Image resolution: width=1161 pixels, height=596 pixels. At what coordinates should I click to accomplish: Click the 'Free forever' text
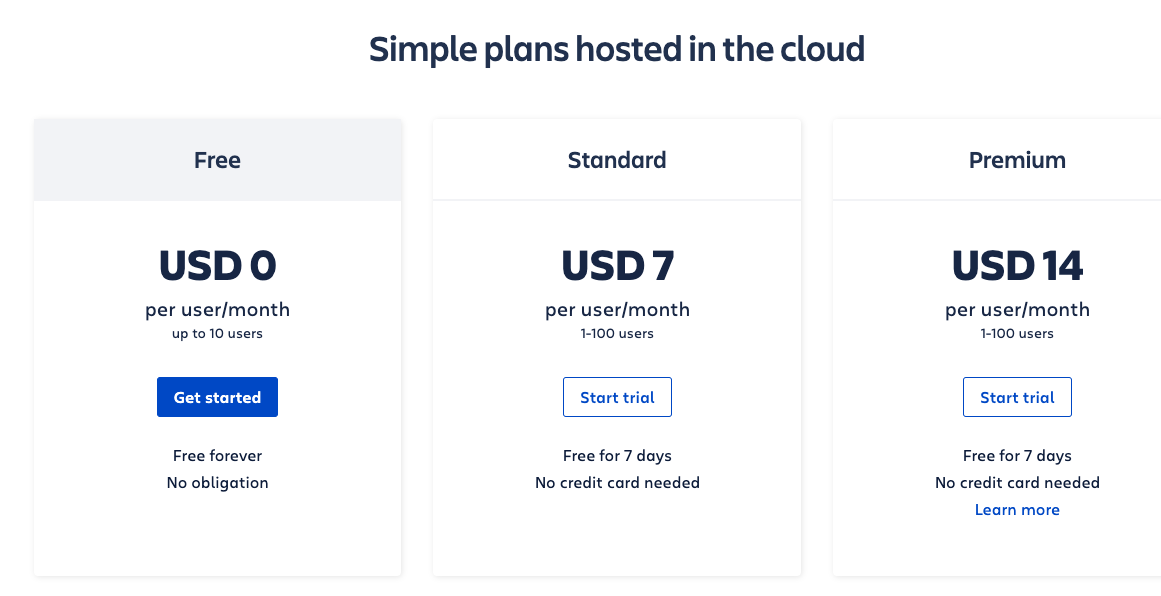pos(217,455)
